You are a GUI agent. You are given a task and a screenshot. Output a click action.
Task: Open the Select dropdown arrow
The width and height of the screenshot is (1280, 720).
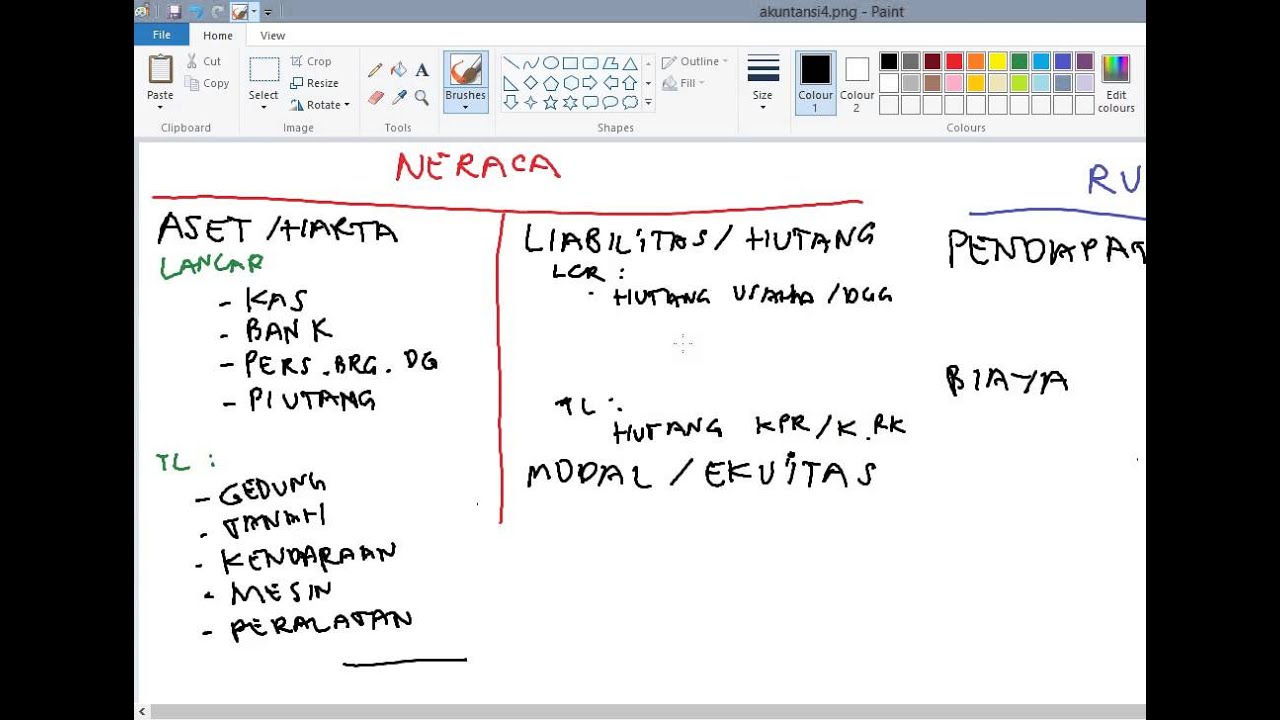[x=264, y=107]
